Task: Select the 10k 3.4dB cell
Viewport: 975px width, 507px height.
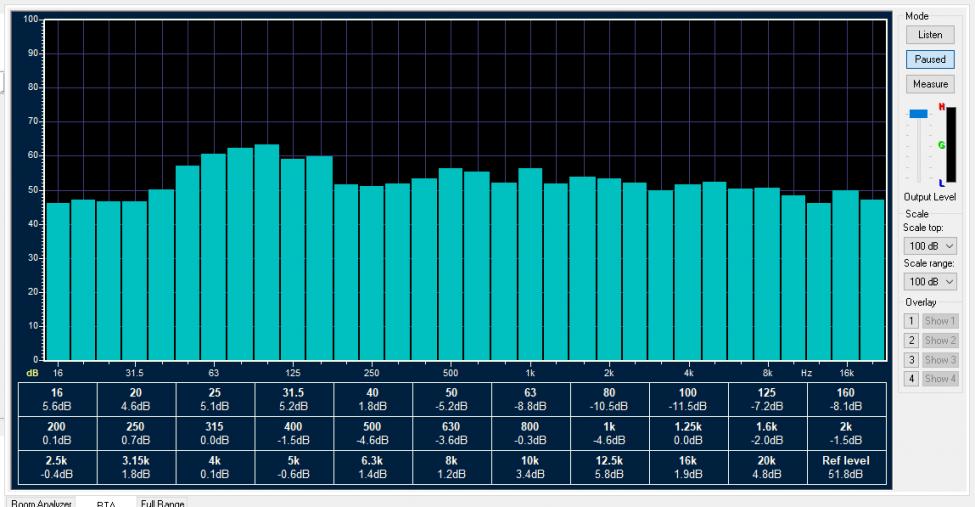Action: click(531, 467)
